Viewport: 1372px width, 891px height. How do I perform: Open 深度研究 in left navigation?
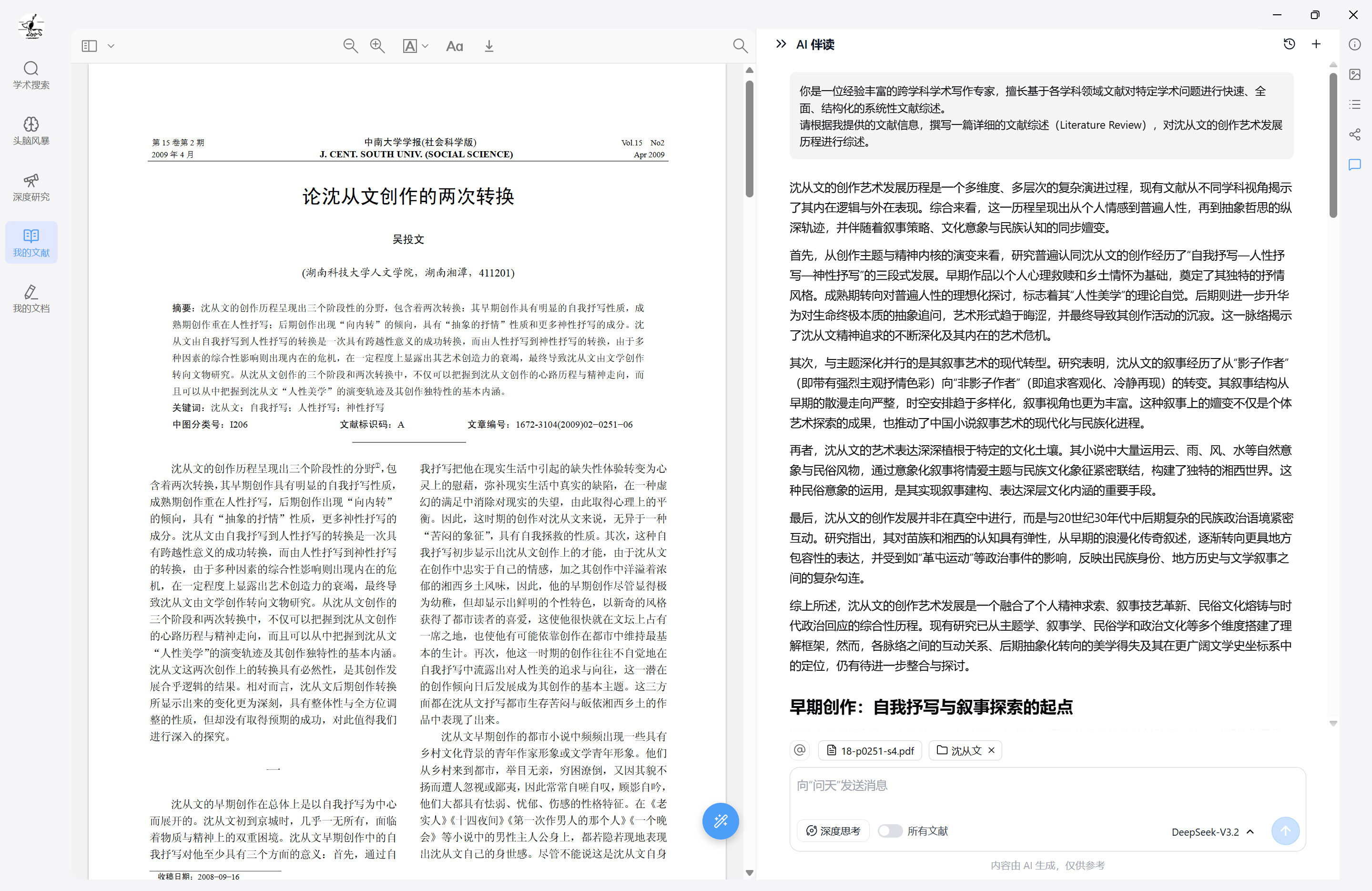(x=31, y=187)
